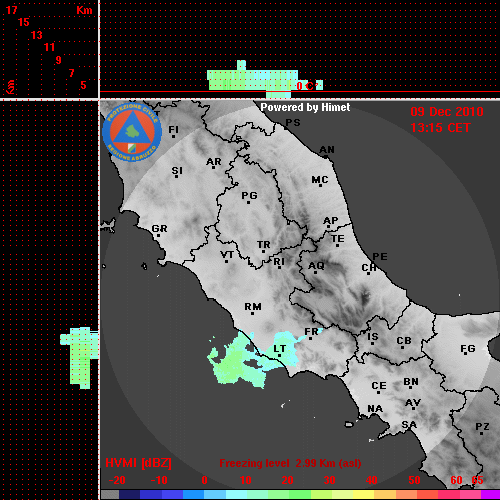Click the side profile echo in the left panel

click(80, 358)
